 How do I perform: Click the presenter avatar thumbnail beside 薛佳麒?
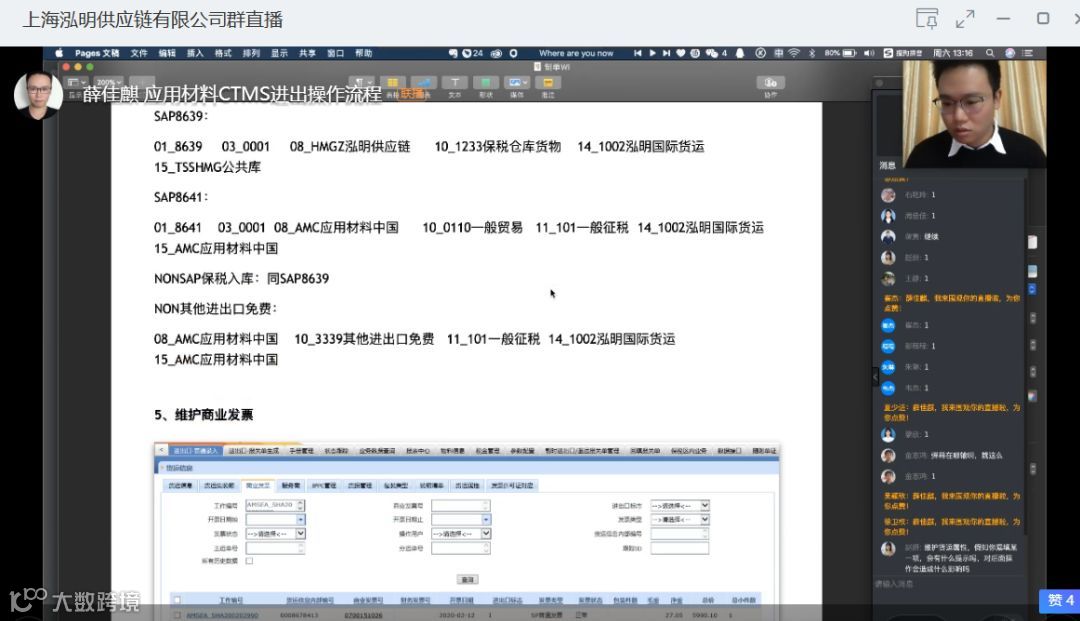39,95
